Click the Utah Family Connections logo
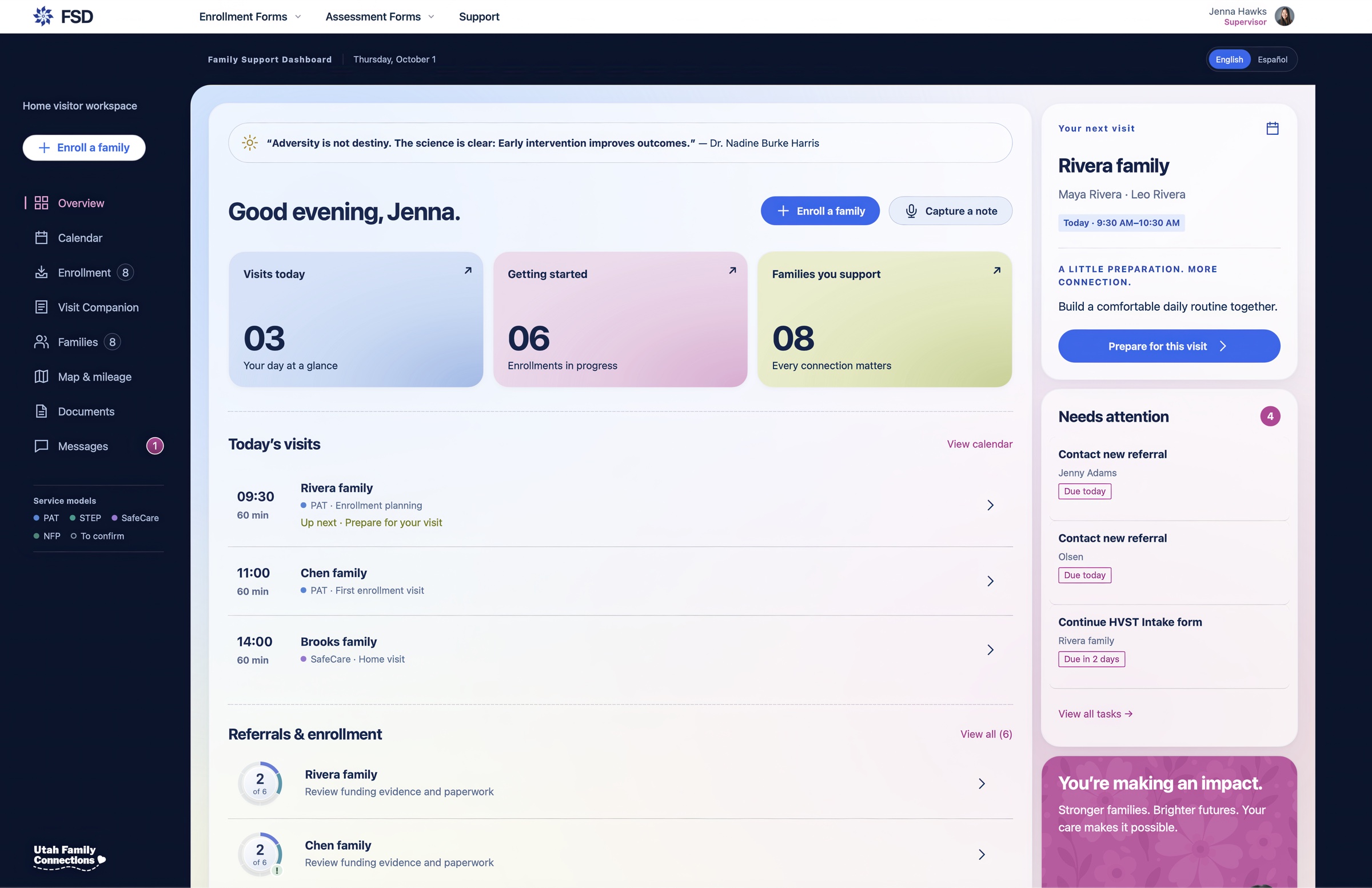Image resolution: width=1372 pixels, height=888 pixels. [69, 857]
